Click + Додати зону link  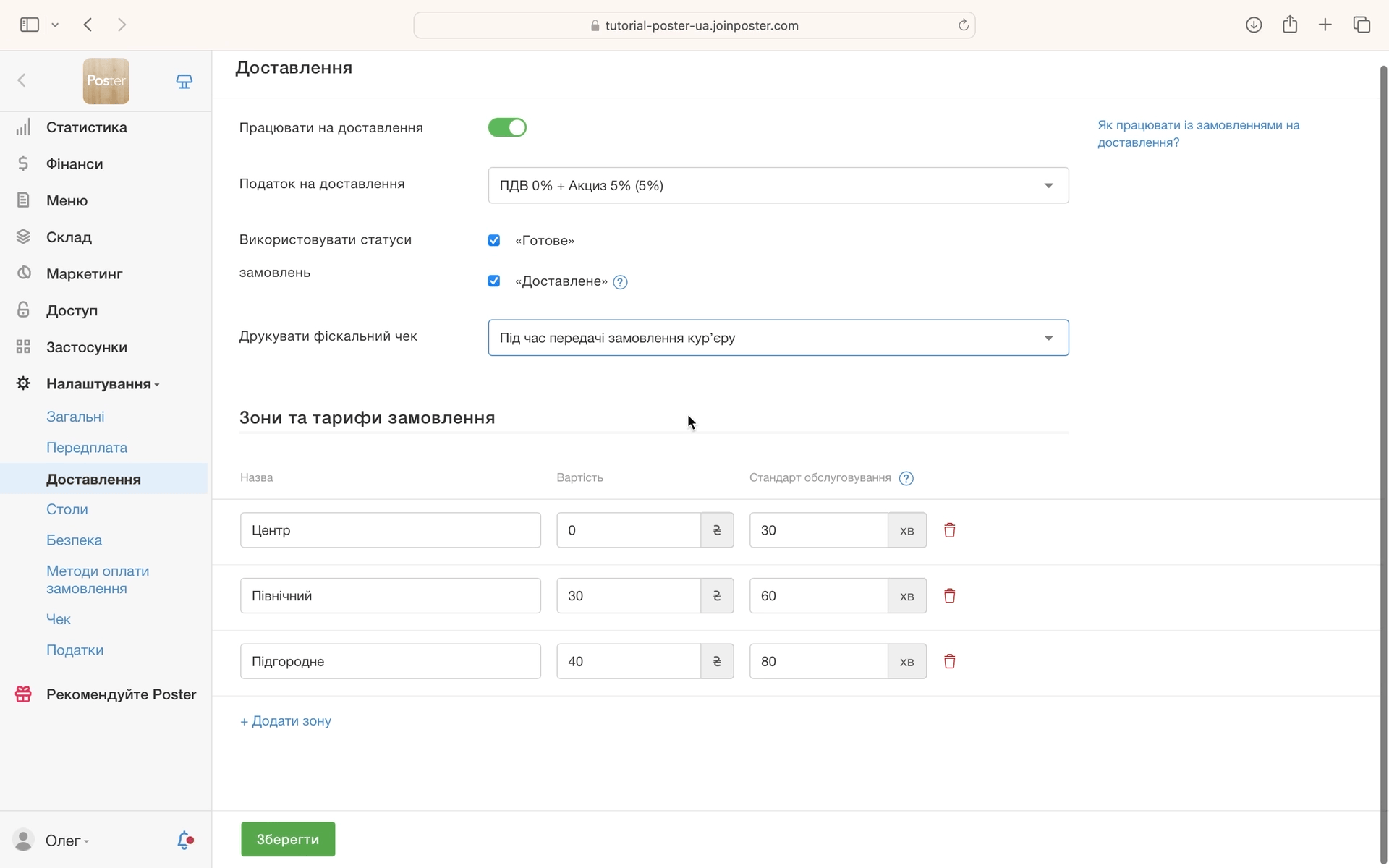coord(286,721)
